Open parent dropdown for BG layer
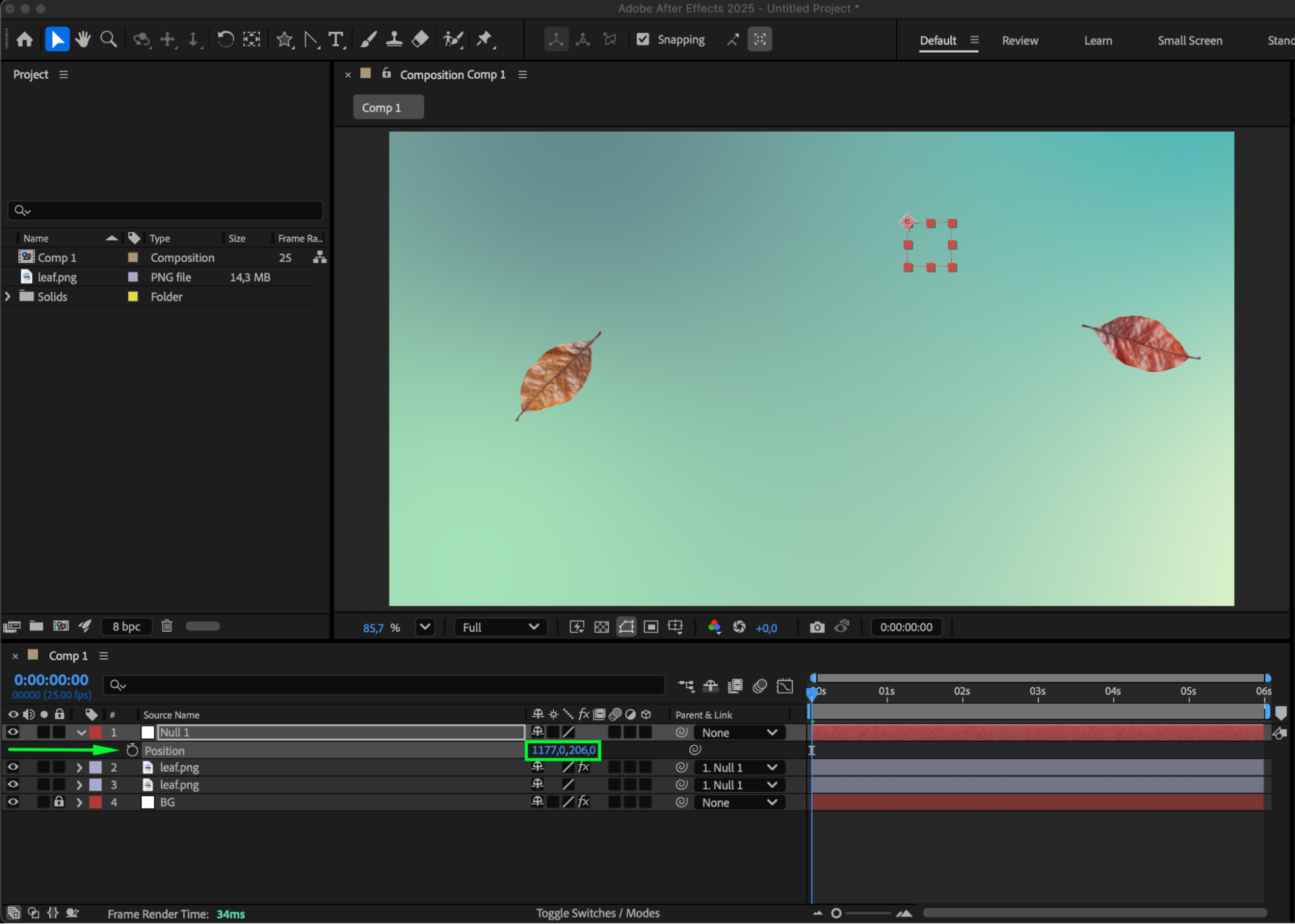1295x924 pixels. (739, 802)
